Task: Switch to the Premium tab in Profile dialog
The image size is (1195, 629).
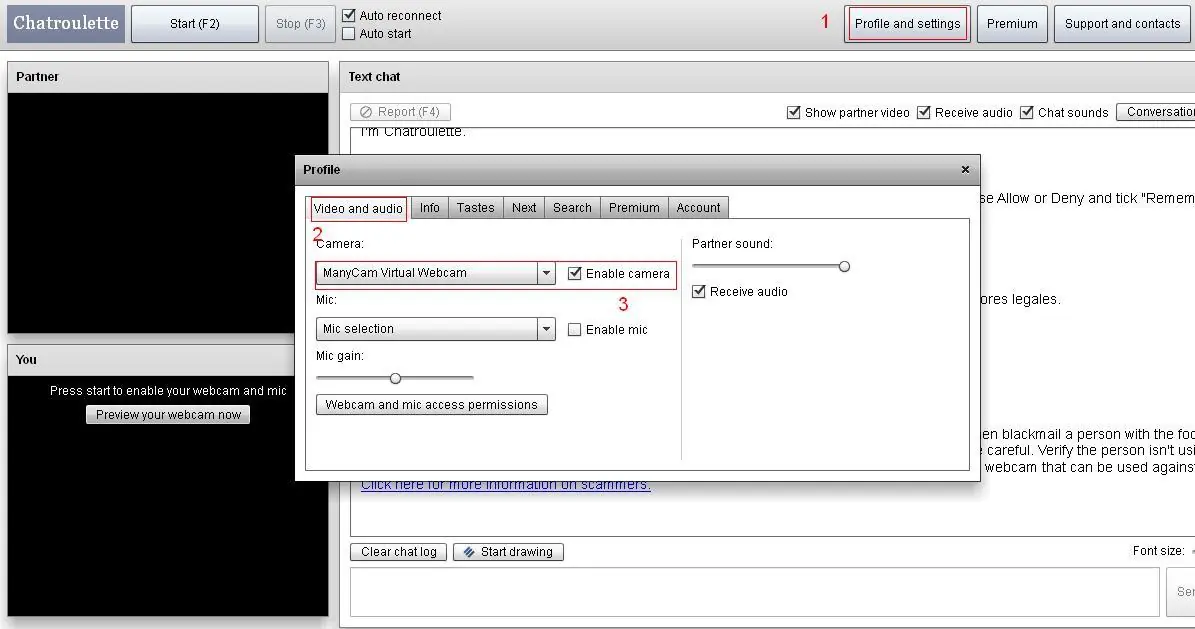Action: [634, 207]
